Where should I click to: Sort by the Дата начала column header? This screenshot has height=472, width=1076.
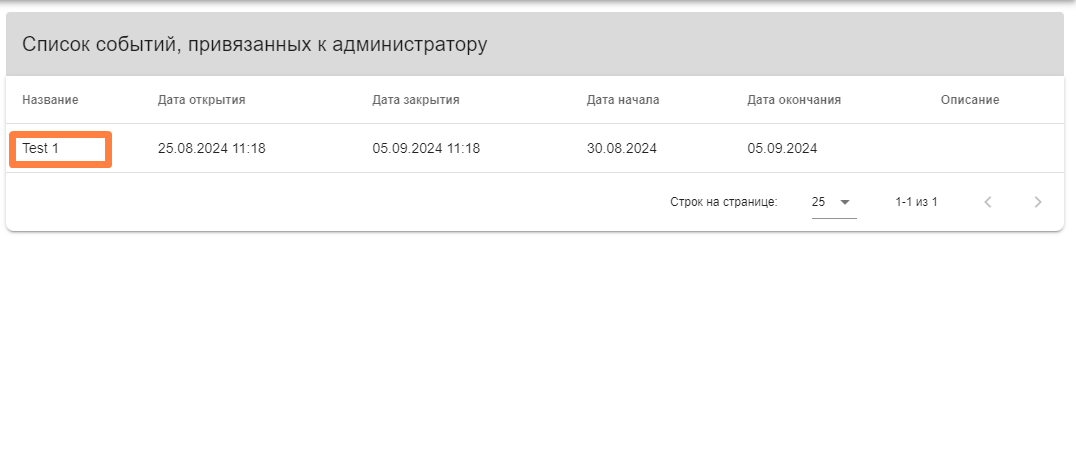623,100
